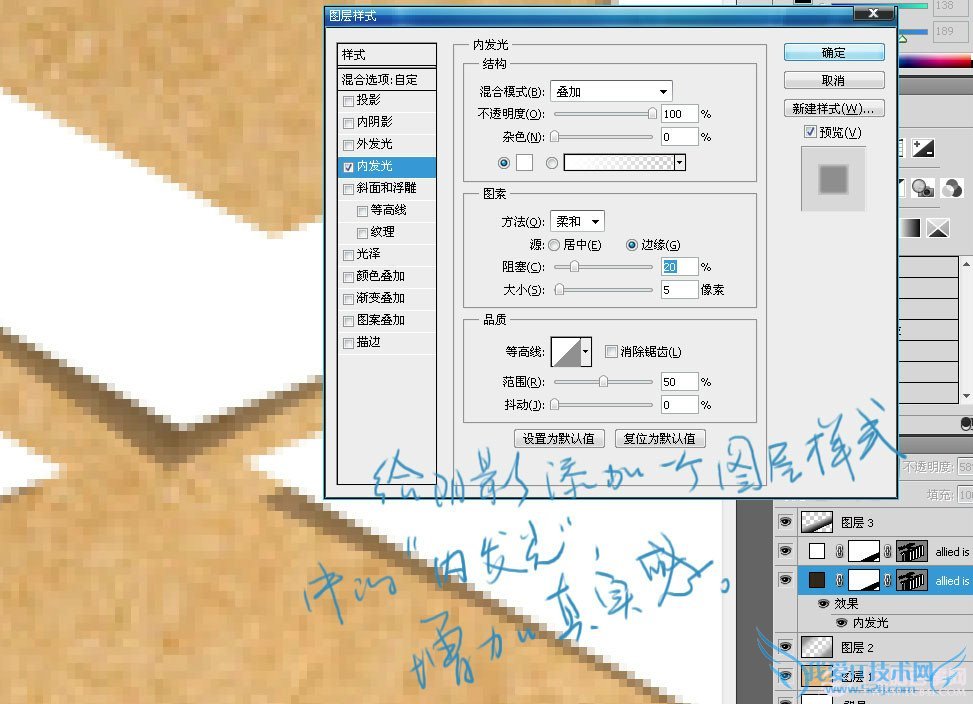The image size is (973, 704).
Task: Open 描边 settings row
Action: 387,342
